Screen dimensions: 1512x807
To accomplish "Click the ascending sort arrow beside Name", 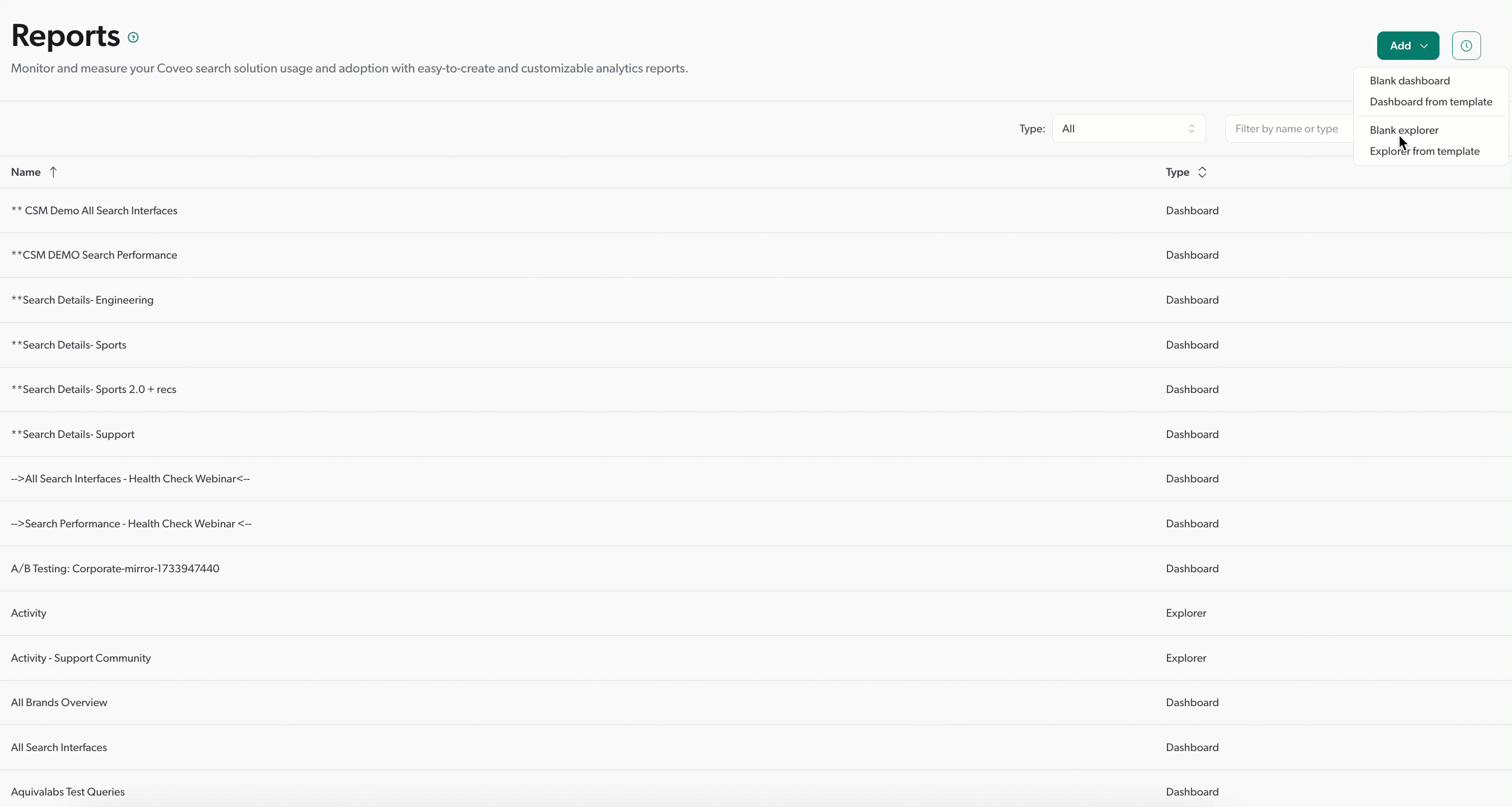I will pos(53,171).
